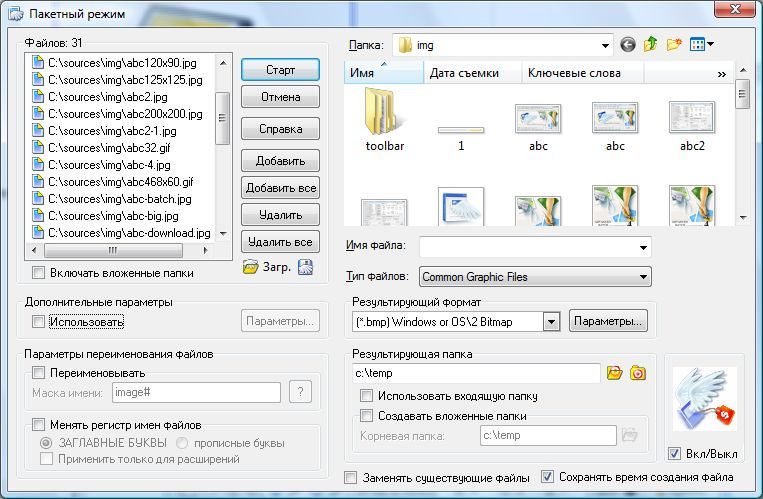Toggle the Вкл/Выкл preview checkbox

674,453
